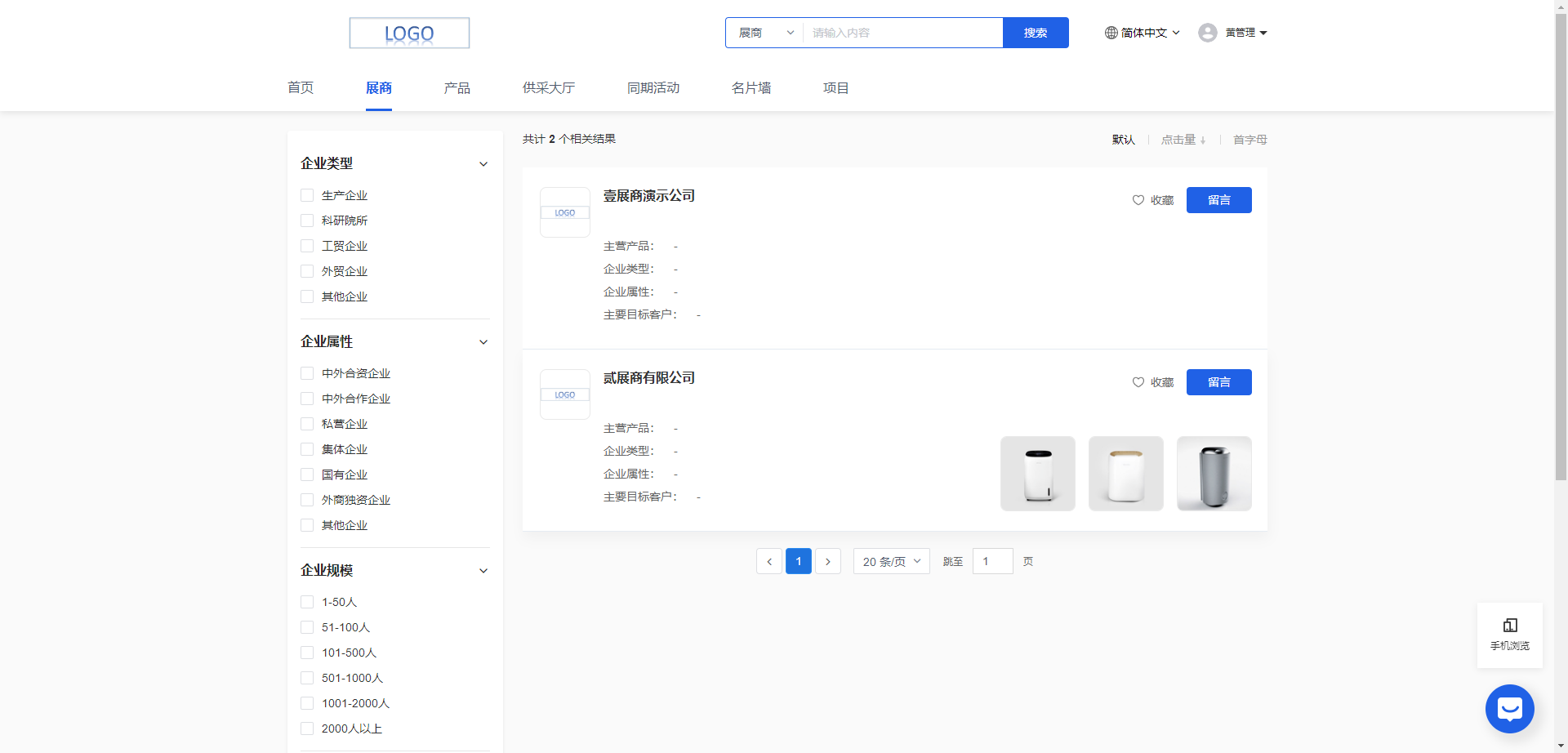Viewport: 1568px width, 753px height.
Task: Check 1-50人 checkbox
Action: (x=307, y=602)
